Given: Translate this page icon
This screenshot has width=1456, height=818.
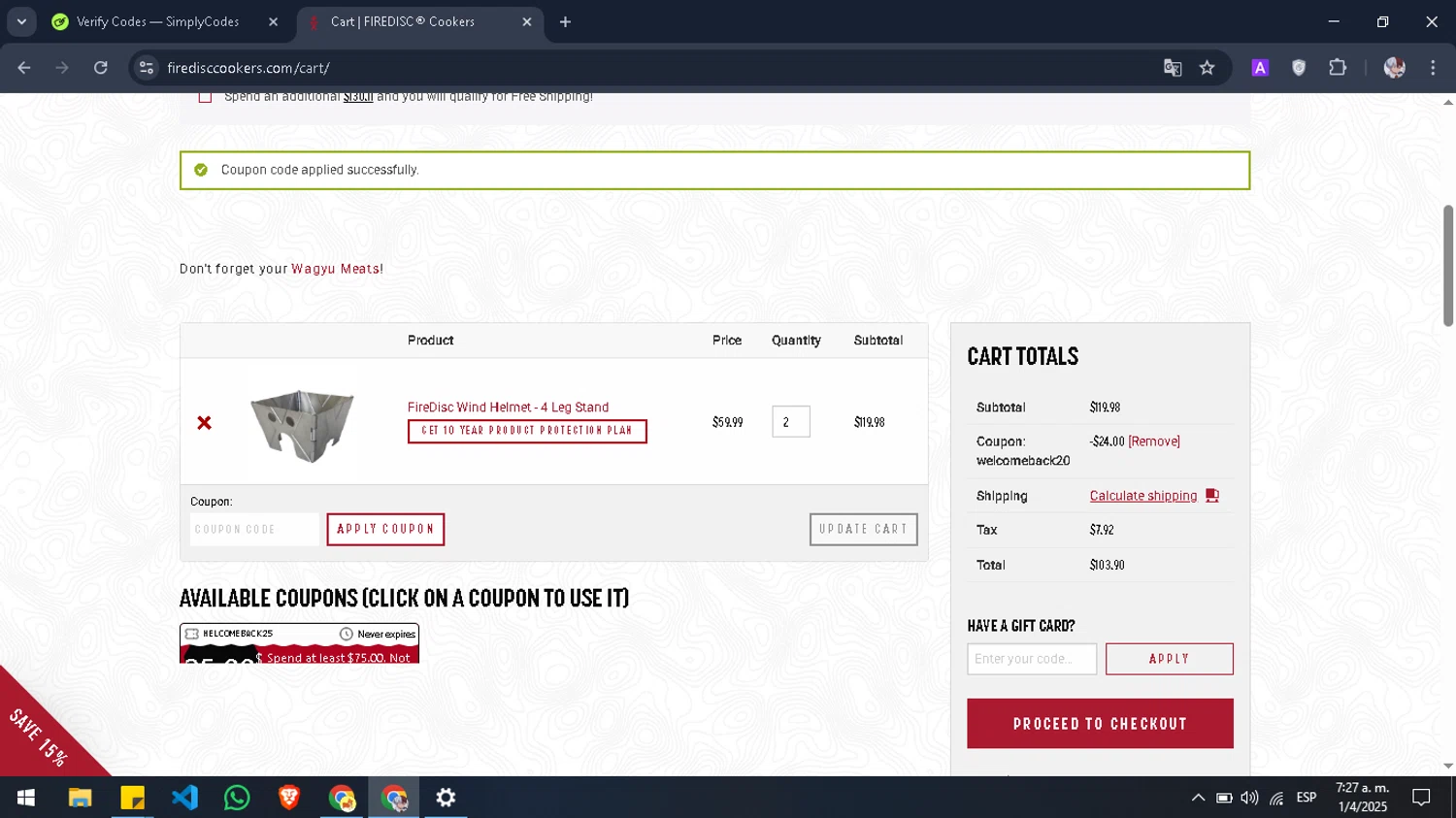Looking at the screenshot, I should tap(1173, 68).
